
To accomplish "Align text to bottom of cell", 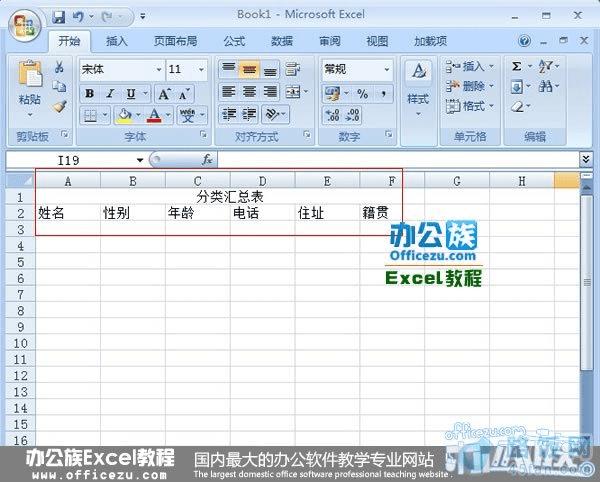I will point(270,70).
